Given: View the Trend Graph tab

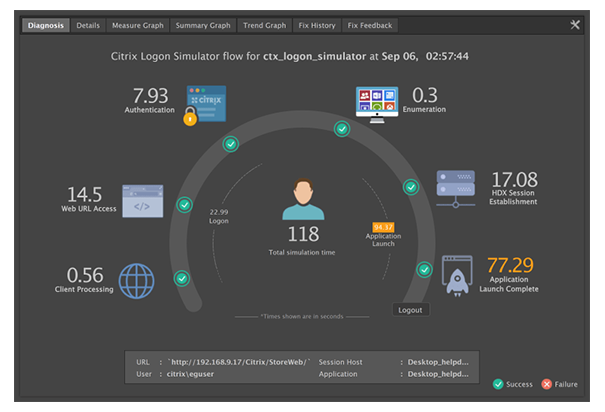Looking at the screenshot, I should [x=265, y=25].
